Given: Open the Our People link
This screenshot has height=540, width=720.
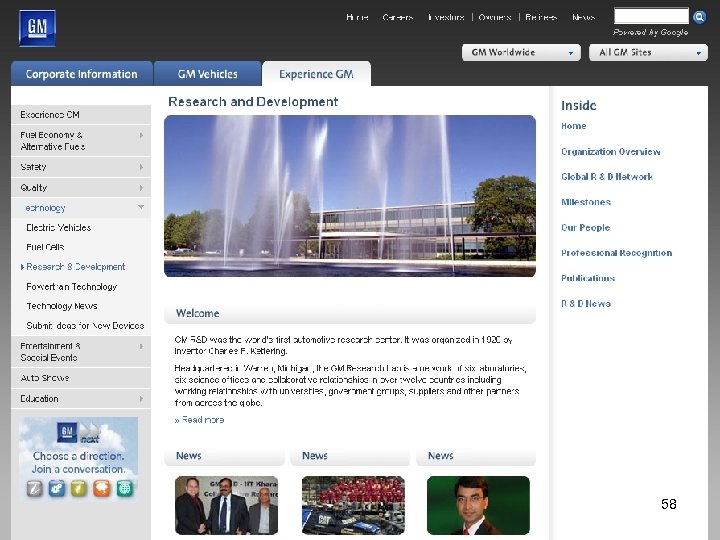Looking at the screenshot, I should click(x=585, y=228).
